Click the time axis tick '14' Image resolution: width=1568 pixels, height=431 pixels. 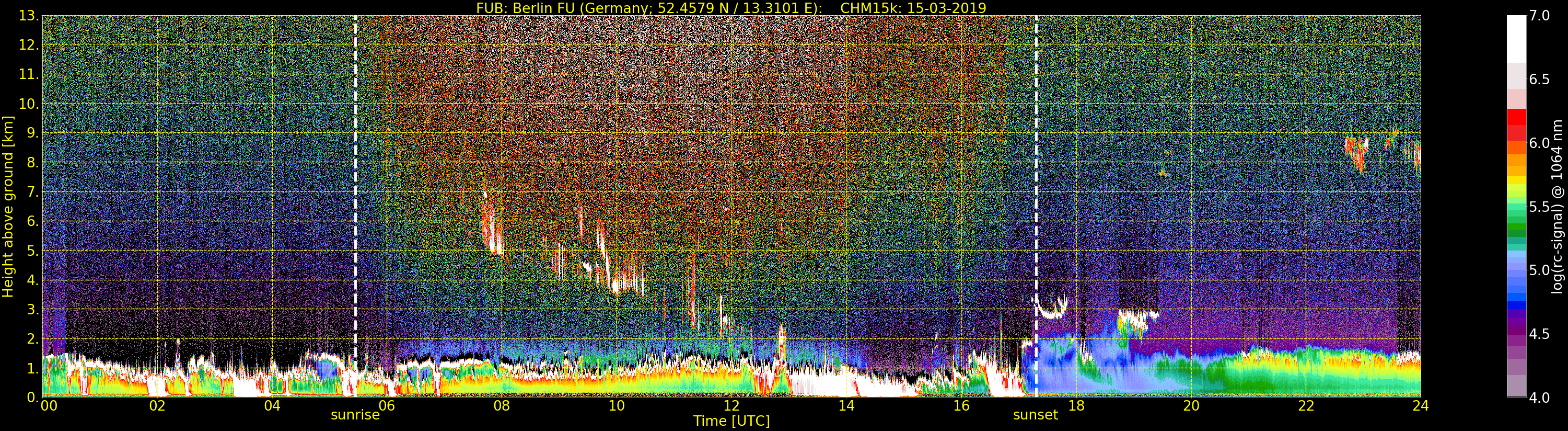(x=846, y=405)
